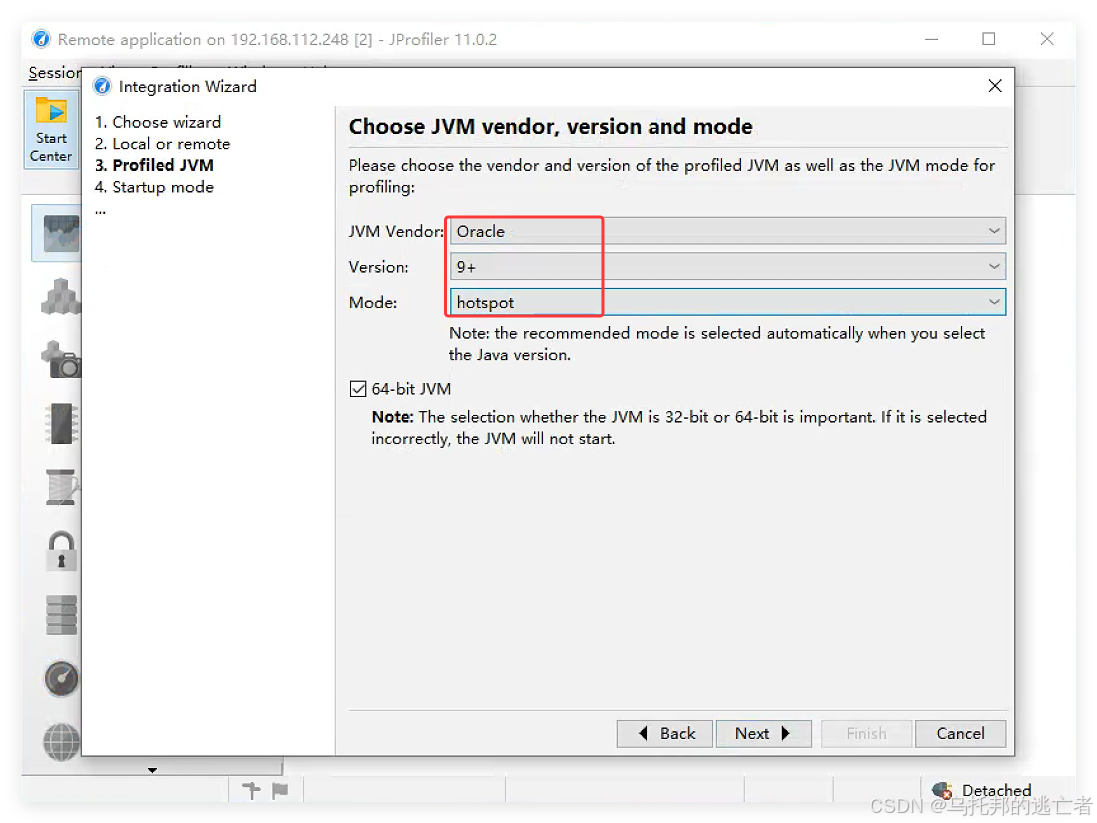Click the Integration Wizard dialog icon
This screenshot has height=823, width=1097.
coord(102,86)
